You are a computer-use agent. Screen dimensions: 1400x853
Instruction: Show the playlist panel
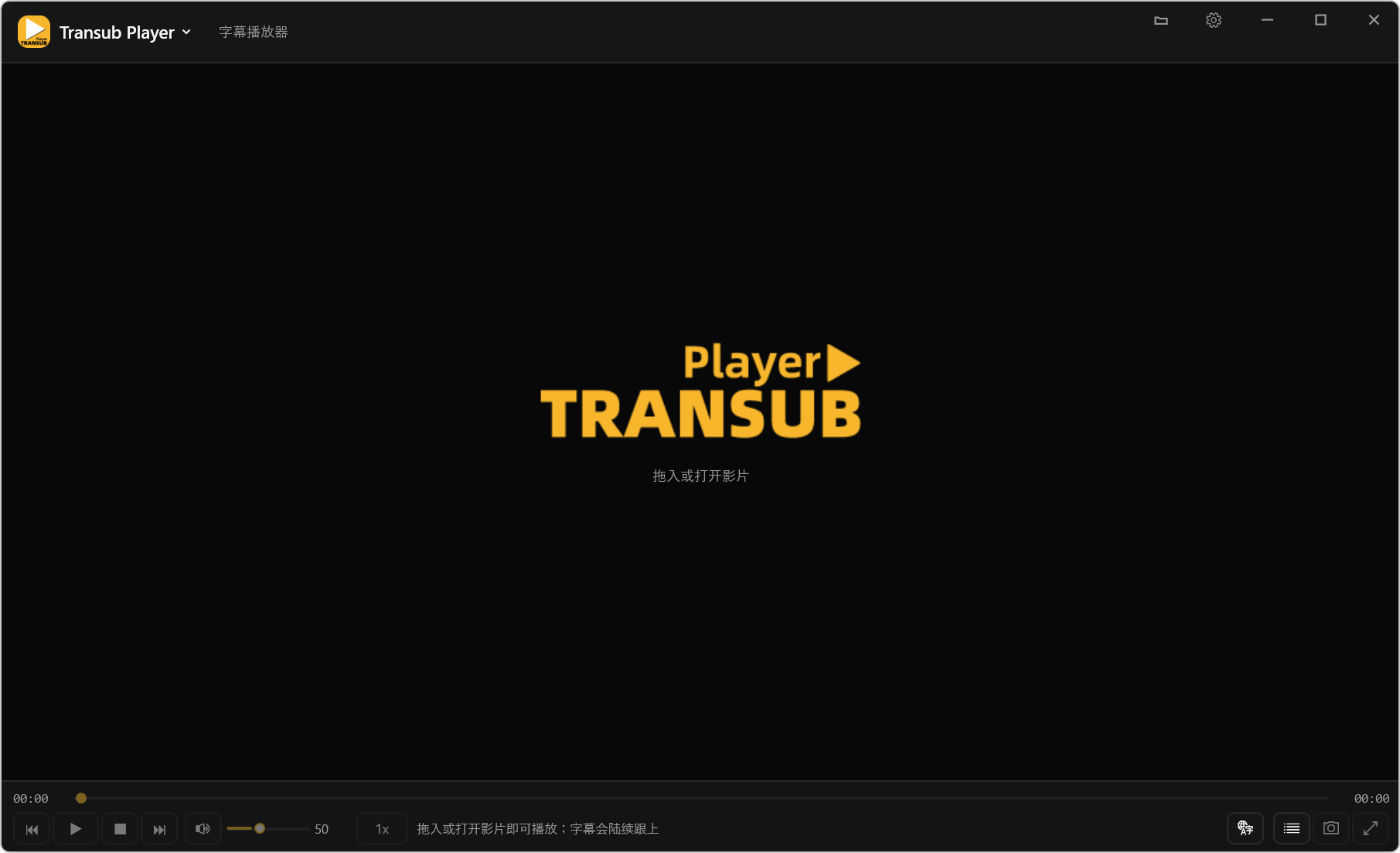1292,828
